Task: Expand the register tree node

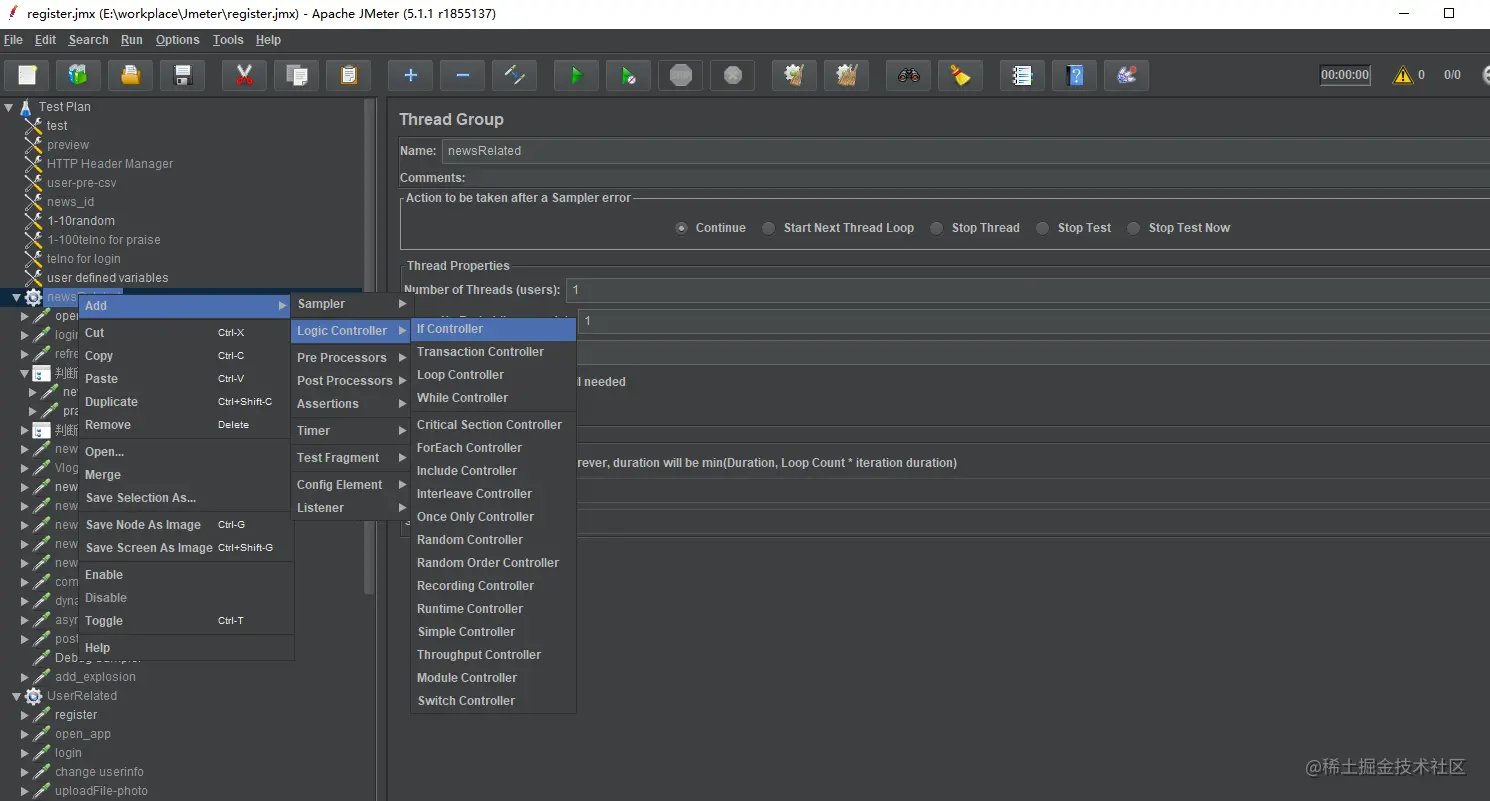Action: coord(25,715)
